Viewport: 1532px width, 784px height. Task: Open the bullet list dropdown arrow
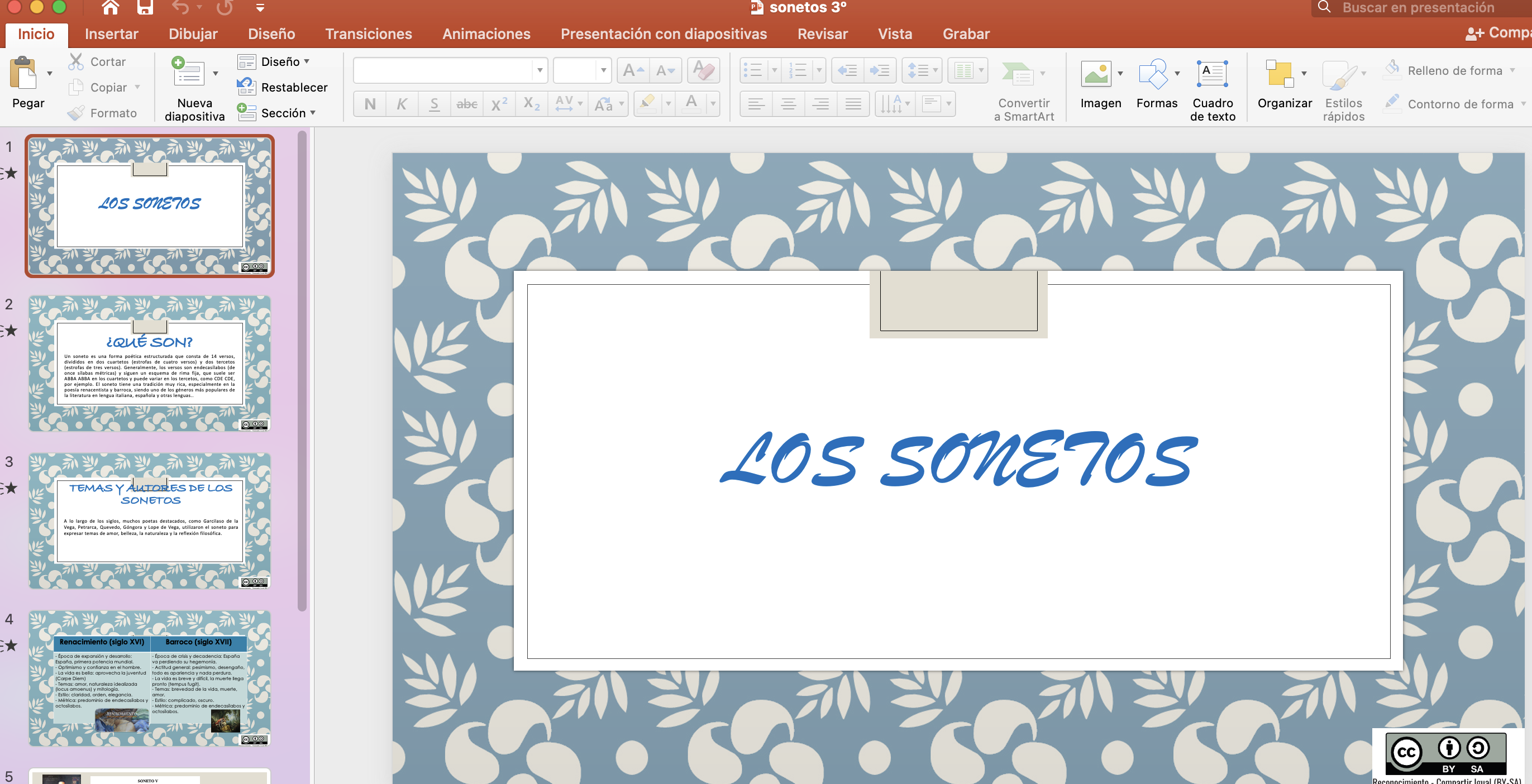click(774, 71)
